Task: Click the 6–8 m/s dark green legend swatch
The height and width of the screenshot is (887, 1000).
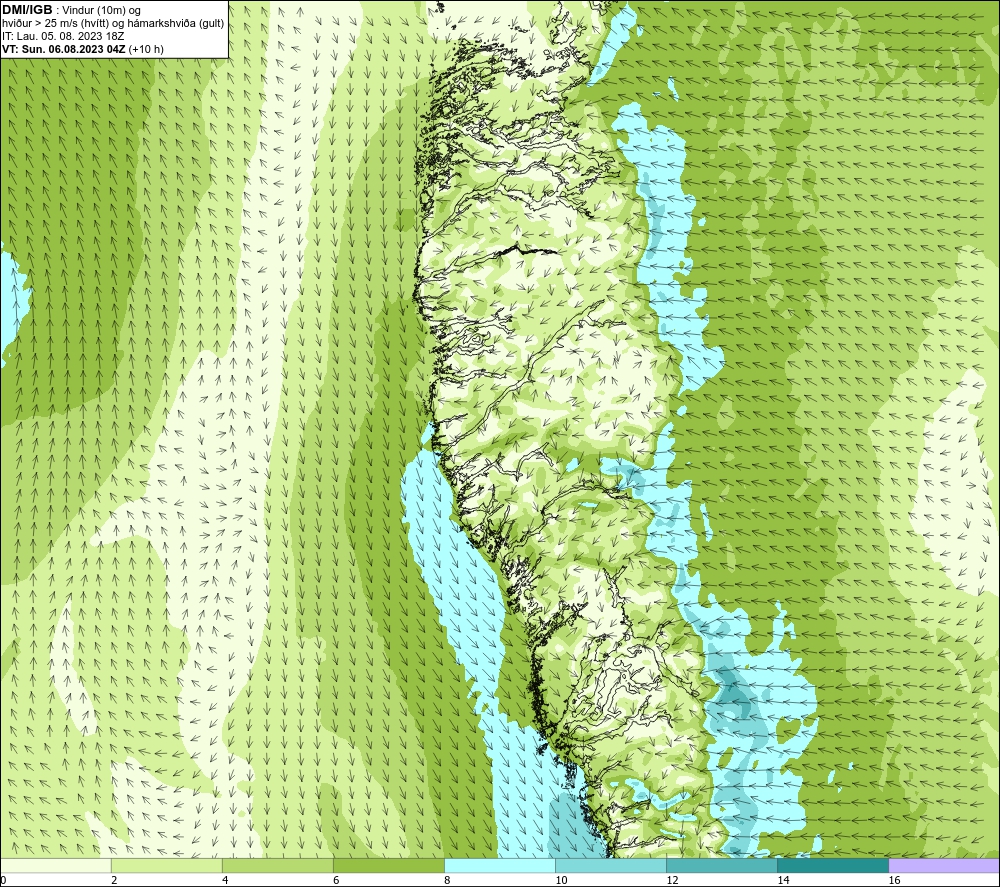Action: [x=388, y=865]
